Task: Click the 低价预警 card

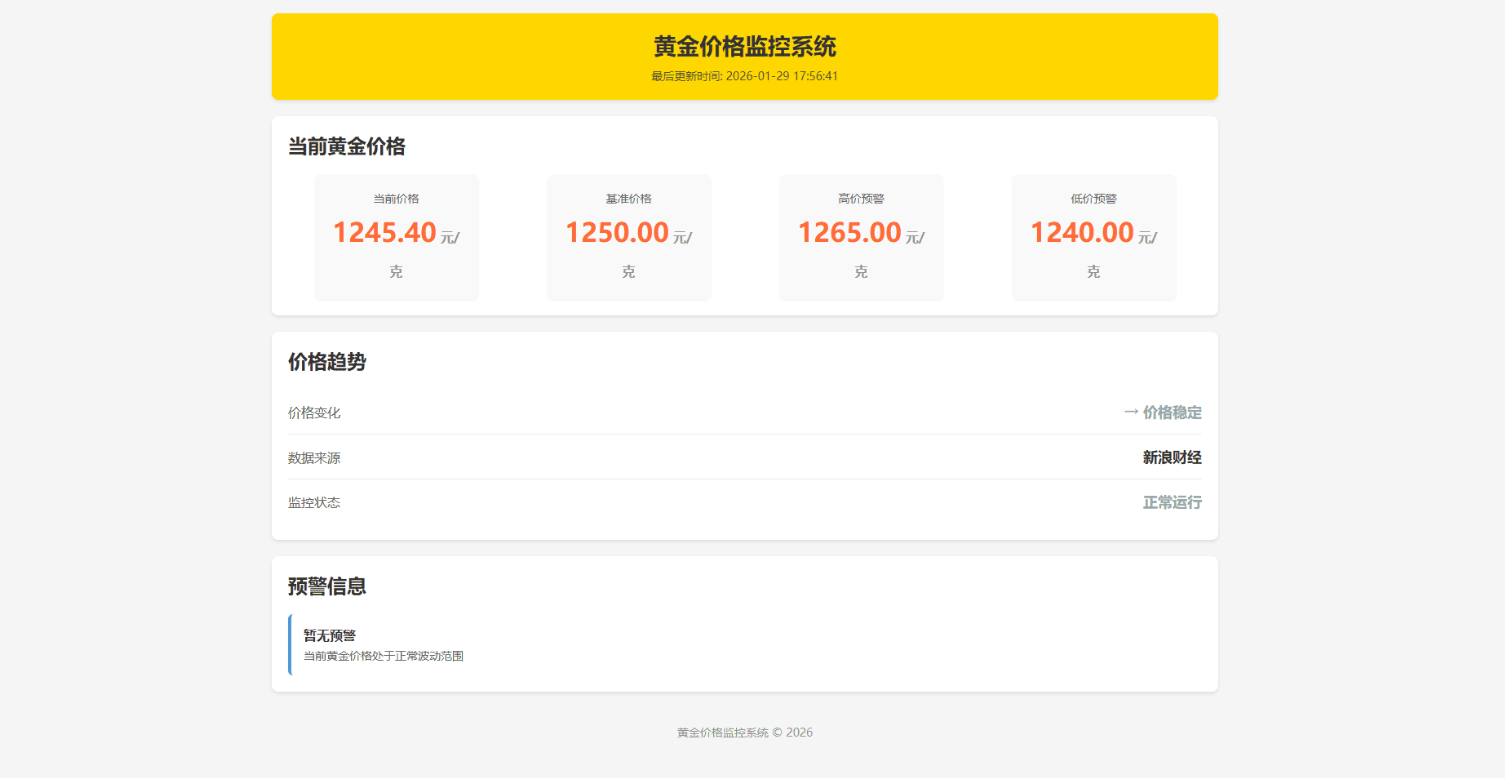Action: pyautogui.click(x=1093, y=237)
